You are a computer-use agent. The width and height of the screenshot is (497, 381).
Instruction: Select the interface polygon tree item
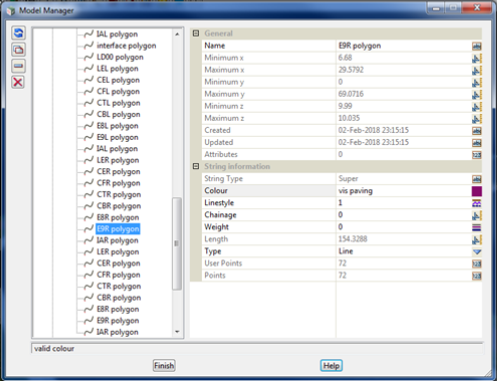[x=126, y=46]
